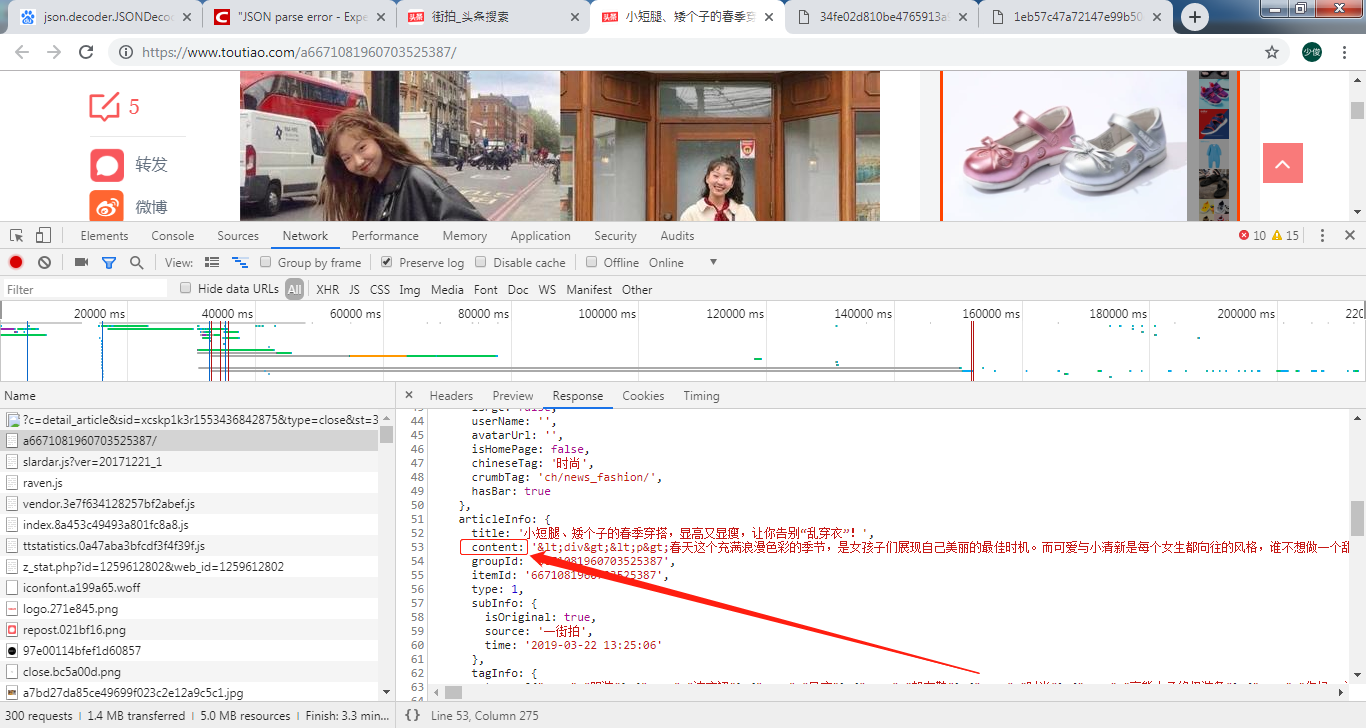Toggle the network filter funnel icon

[x=109, y=262]
